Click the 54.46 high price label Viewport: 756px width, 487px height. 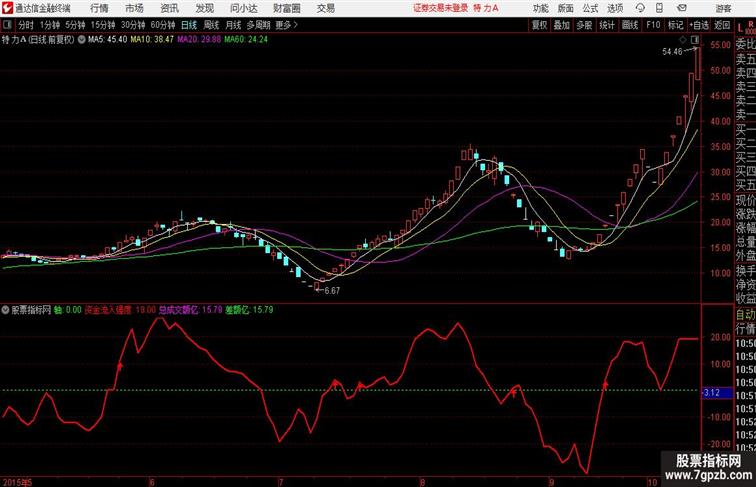pos(672,52)
